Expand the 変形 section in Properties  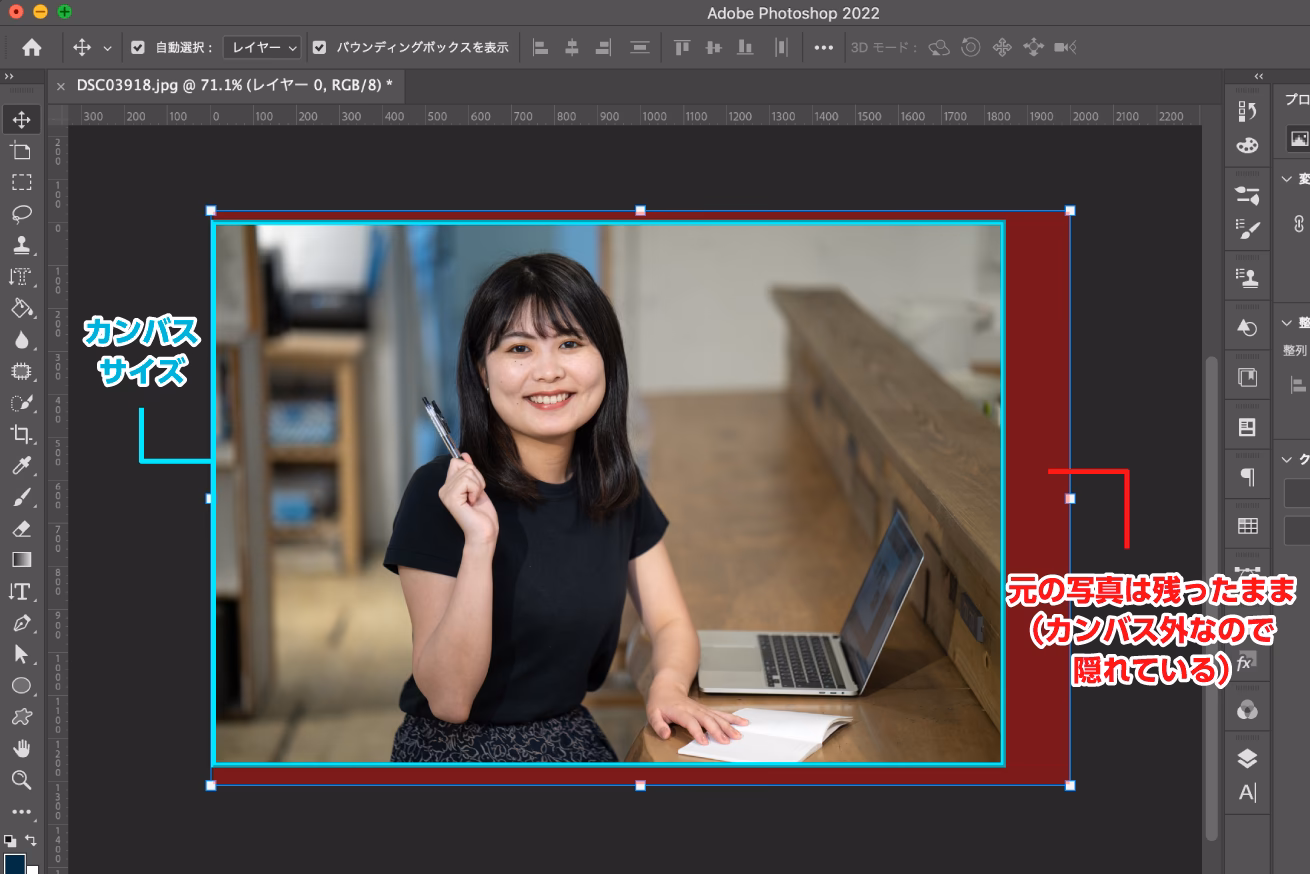pos(1289,179)
